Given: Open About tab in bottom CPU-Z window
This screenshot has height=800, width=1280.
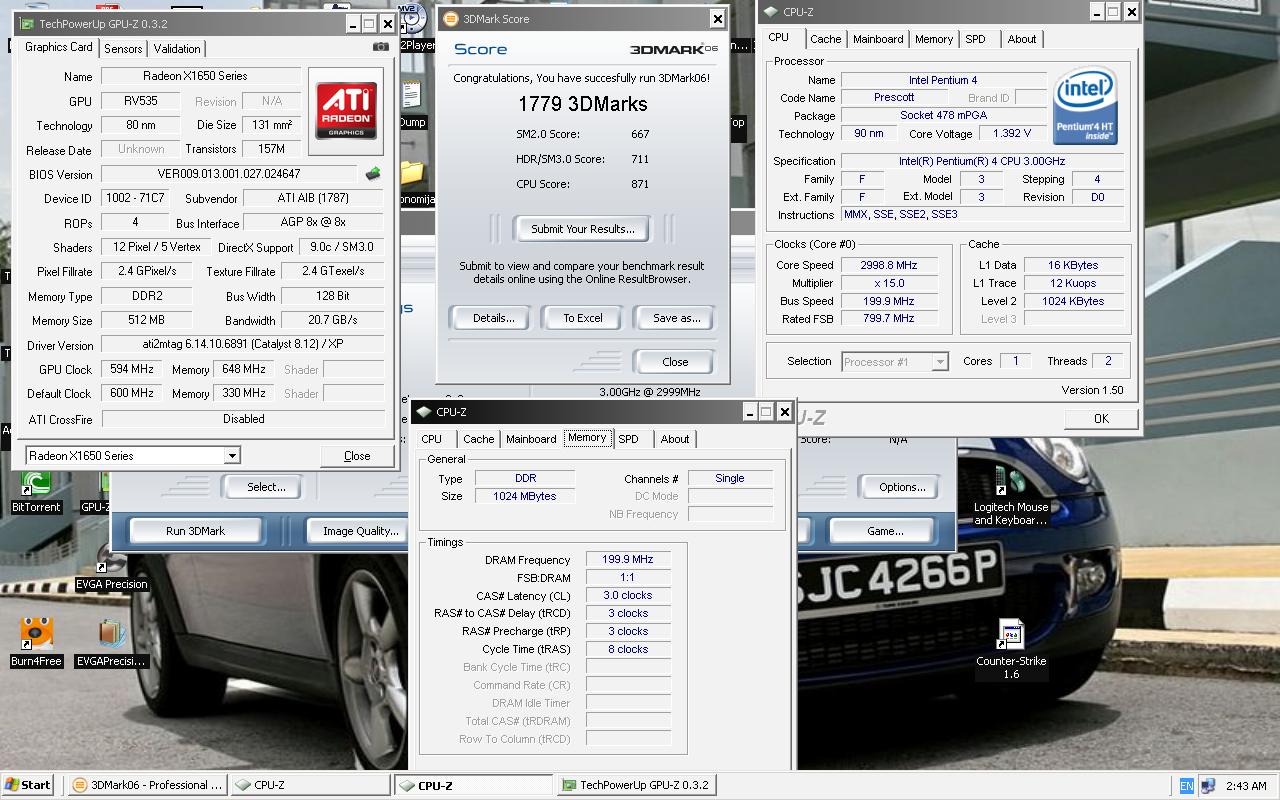Looking at the screenshot, I should pos(675,439).
